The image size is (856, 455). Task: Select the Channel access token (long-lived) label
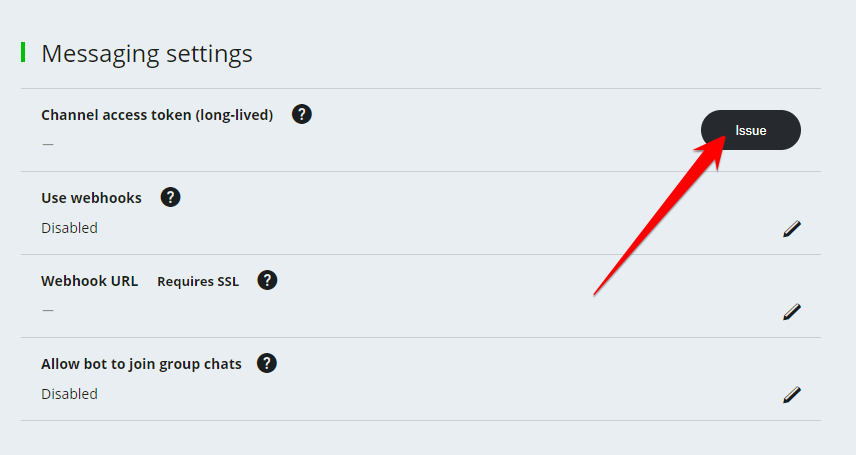coord(157,115)
